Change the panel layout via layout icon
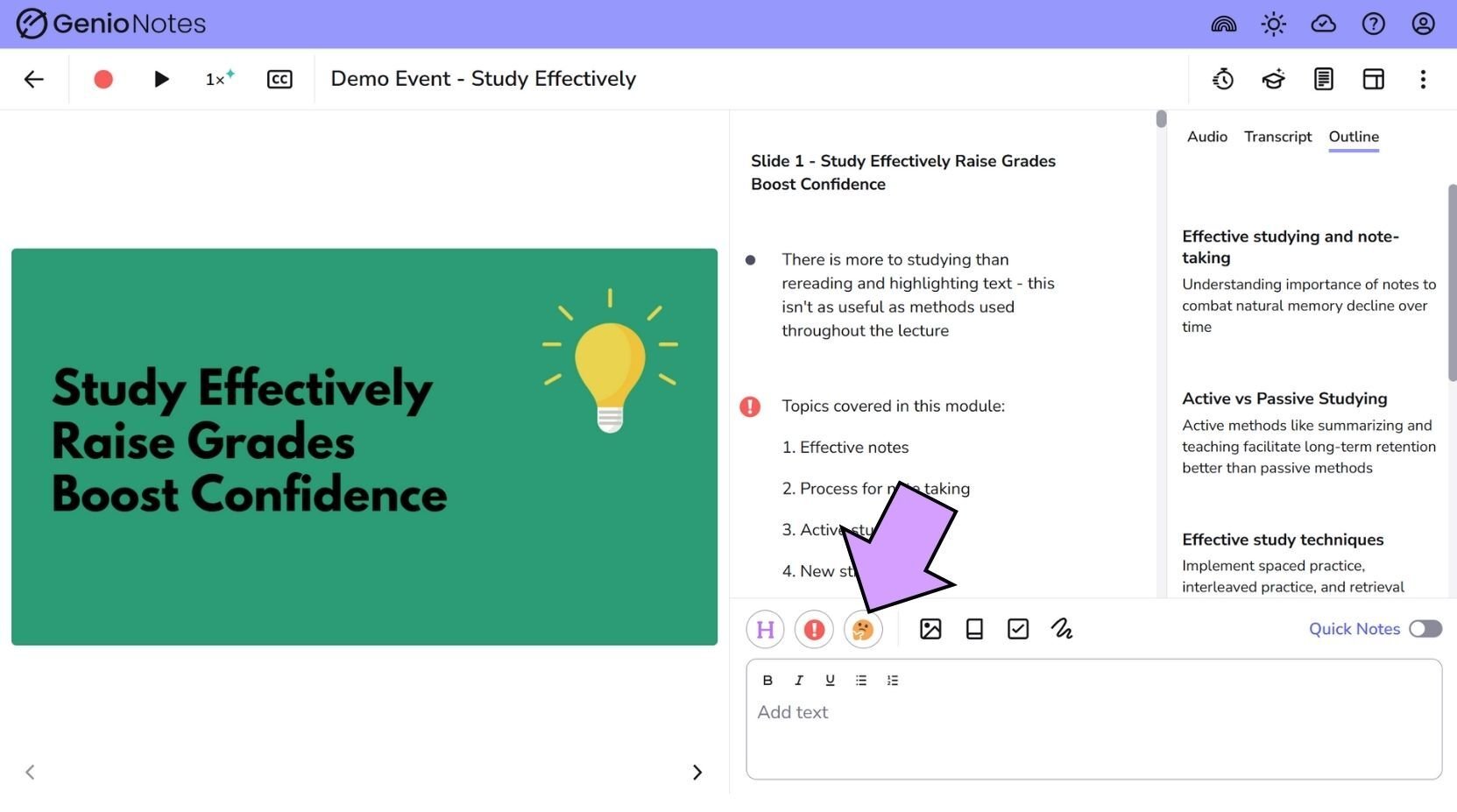 (x=1373, y=79)
